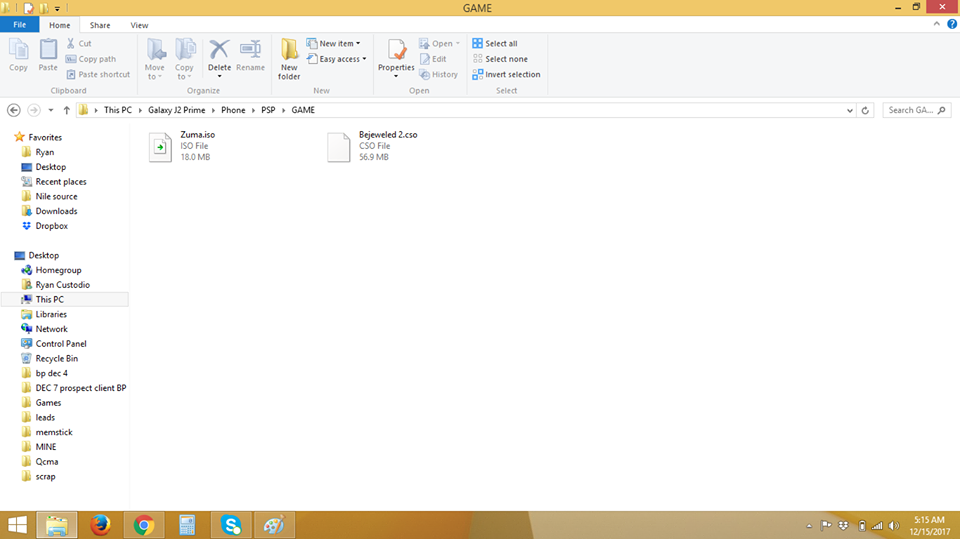The image size is (960, 539).
Task: Go up one level with Up arrow
Action: 66,110
